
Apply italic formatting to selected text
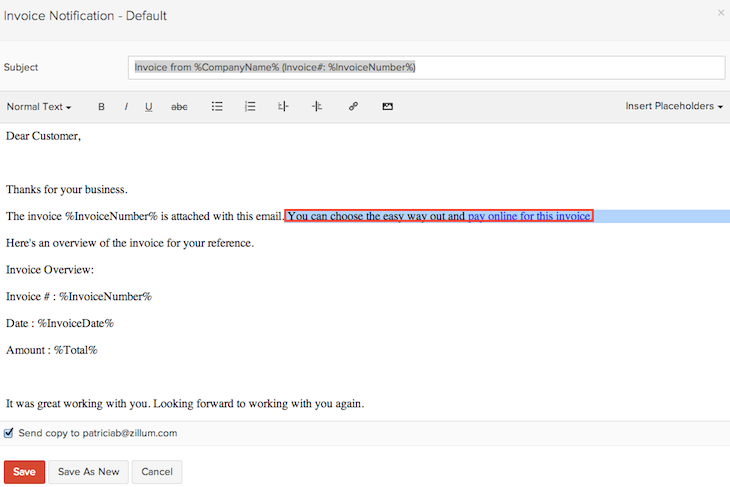point(125,107)
